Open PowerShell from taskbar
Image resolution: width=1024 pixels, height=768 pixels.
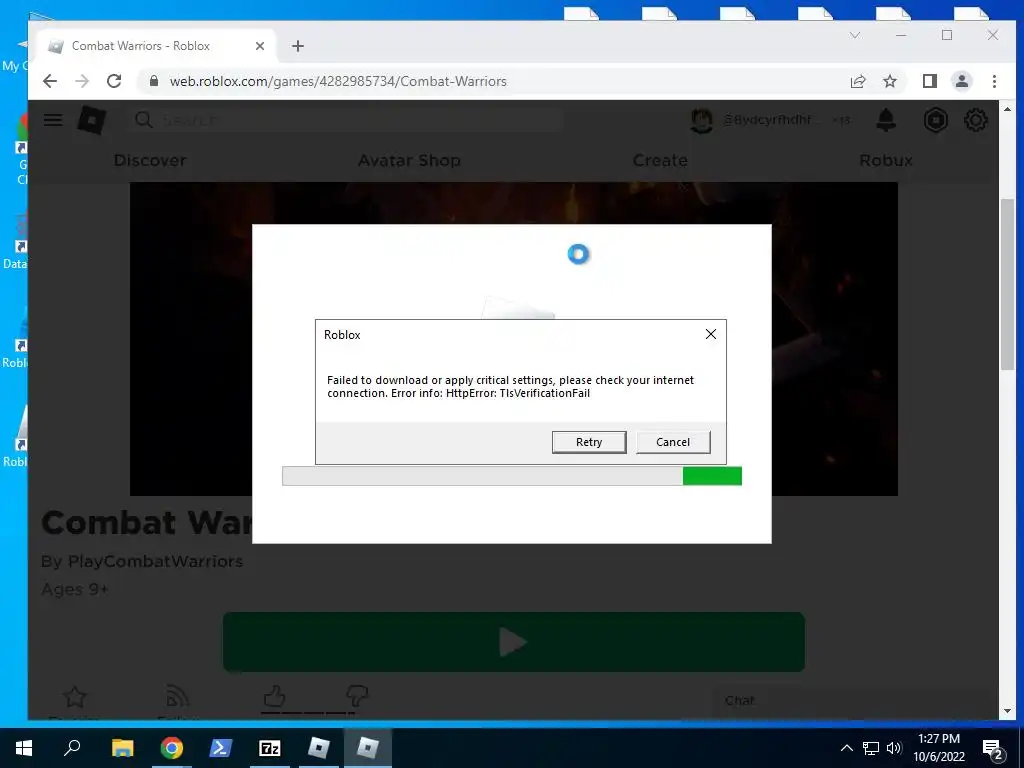[221, 748]
